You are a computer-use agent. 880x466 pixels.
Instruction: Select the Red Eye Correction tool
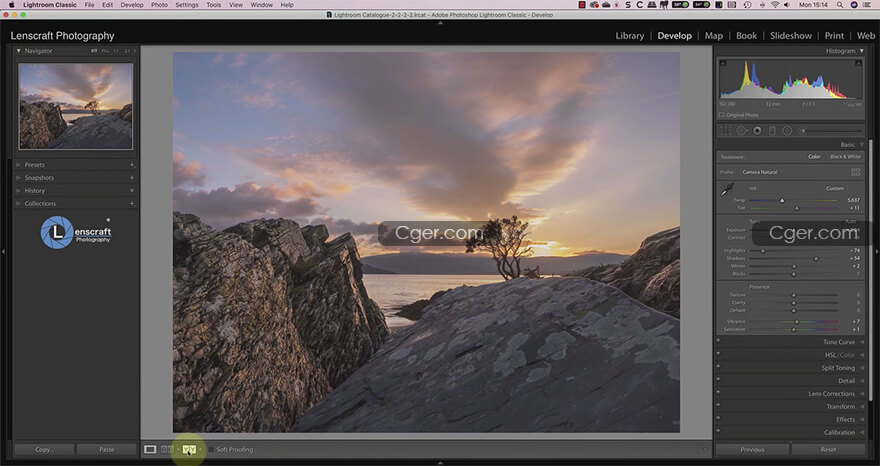click(757, 131)
